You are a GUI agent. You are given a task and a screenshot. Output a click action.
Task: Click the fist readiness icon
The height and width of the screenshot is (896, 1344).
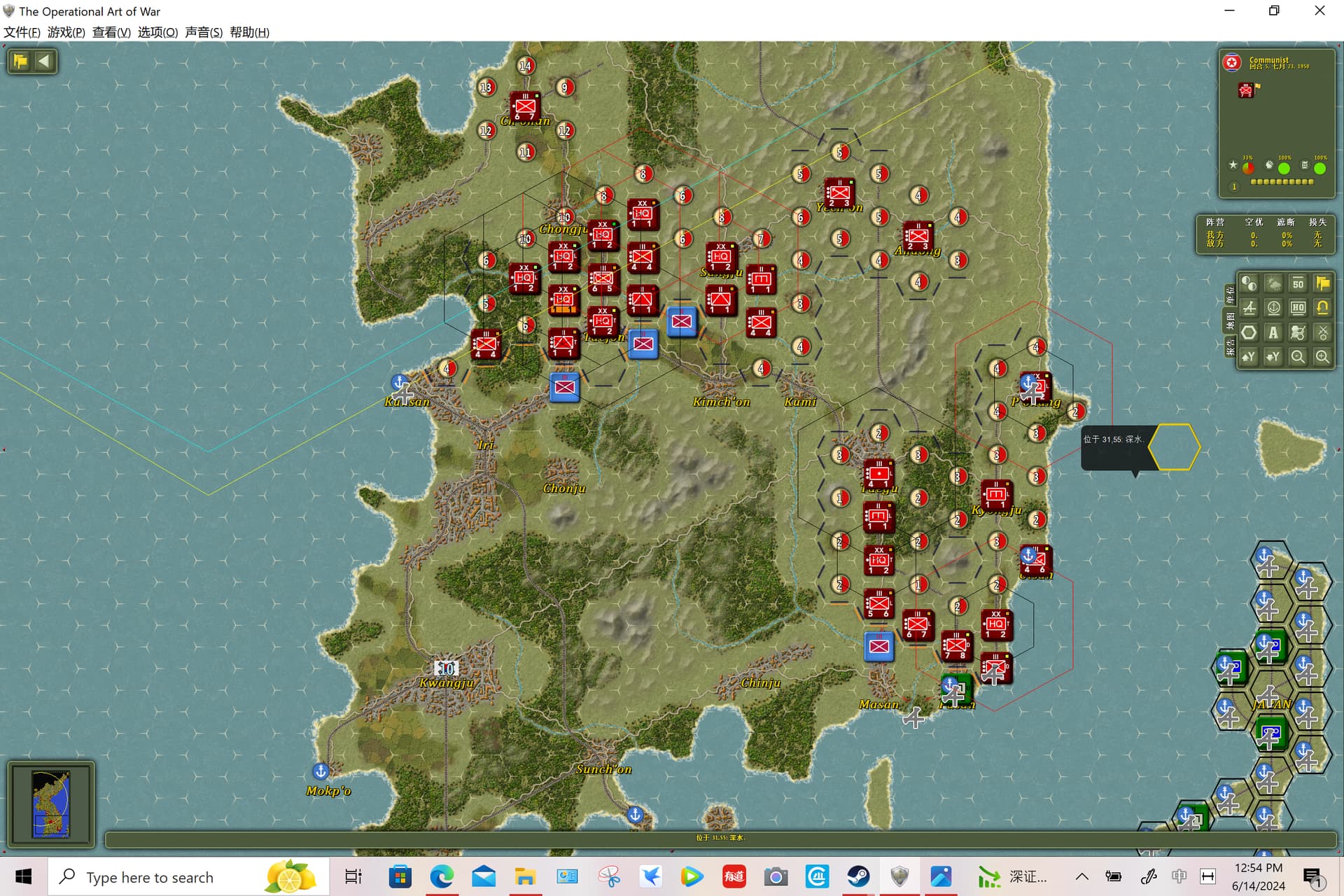(1269, 165)
